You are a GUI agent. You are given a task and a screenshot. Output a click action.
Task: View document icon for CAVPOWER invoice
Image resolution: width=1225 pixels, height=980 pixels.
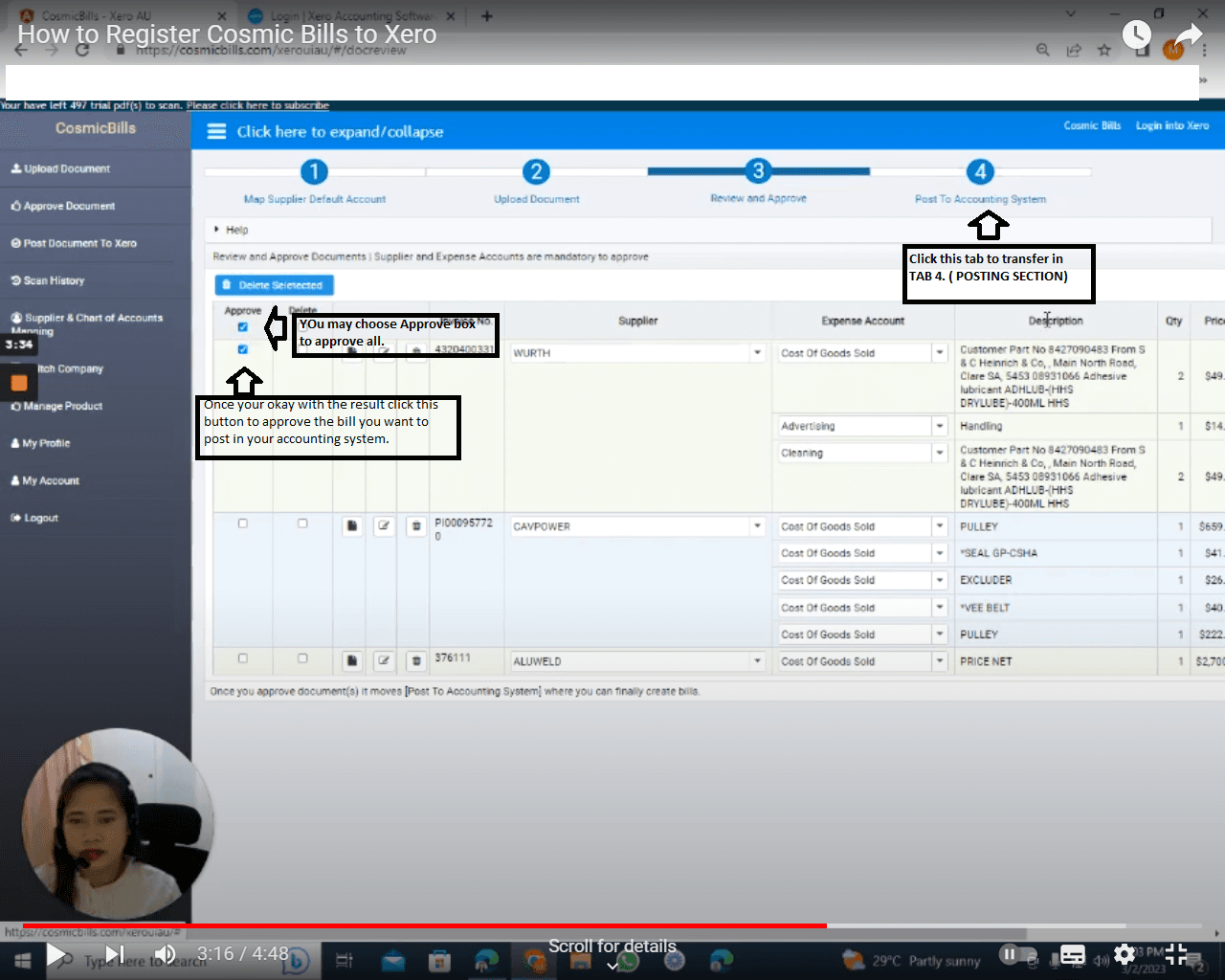pyautogui.click(x=352, y=525)
